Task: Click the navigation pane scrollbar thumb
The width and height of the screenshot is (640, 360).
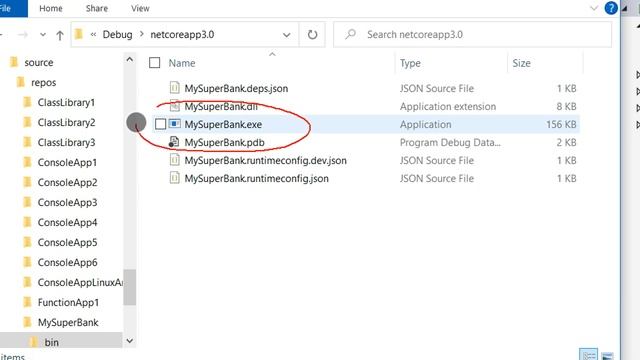Action: [x=130, y=287]
